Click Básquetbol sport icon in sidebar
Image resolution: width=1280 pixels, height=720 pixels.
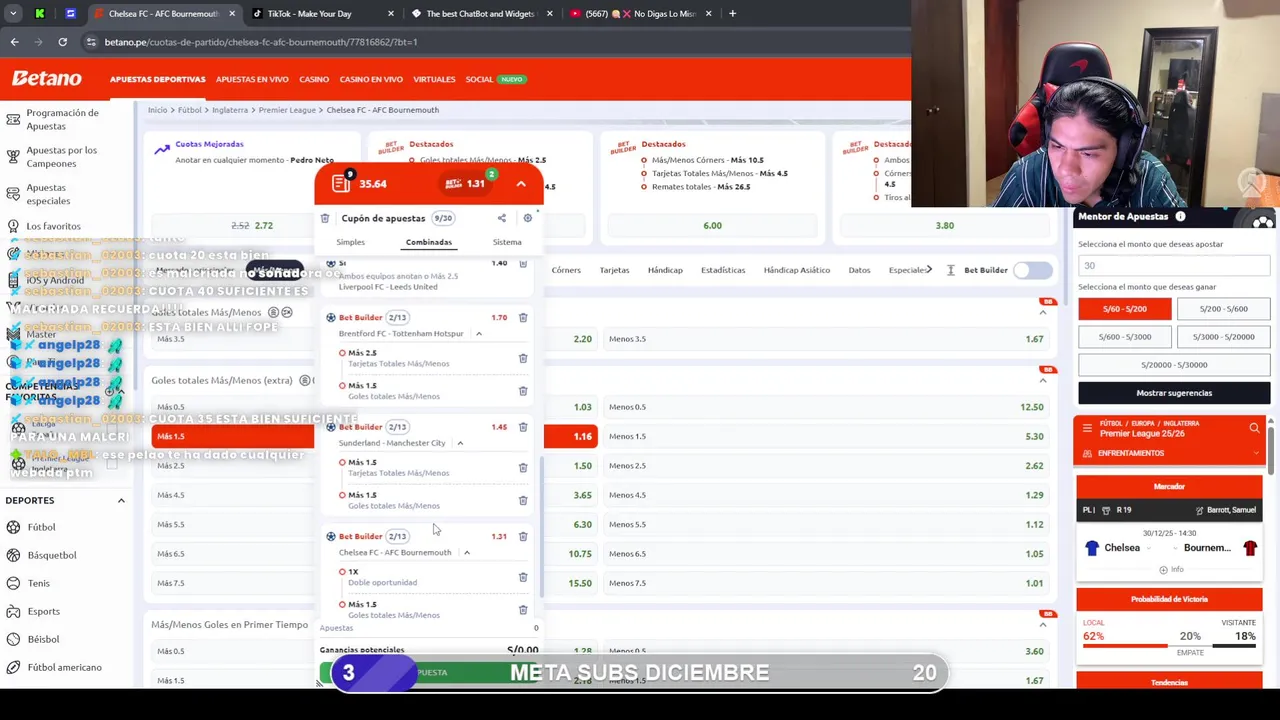[13, 555]
